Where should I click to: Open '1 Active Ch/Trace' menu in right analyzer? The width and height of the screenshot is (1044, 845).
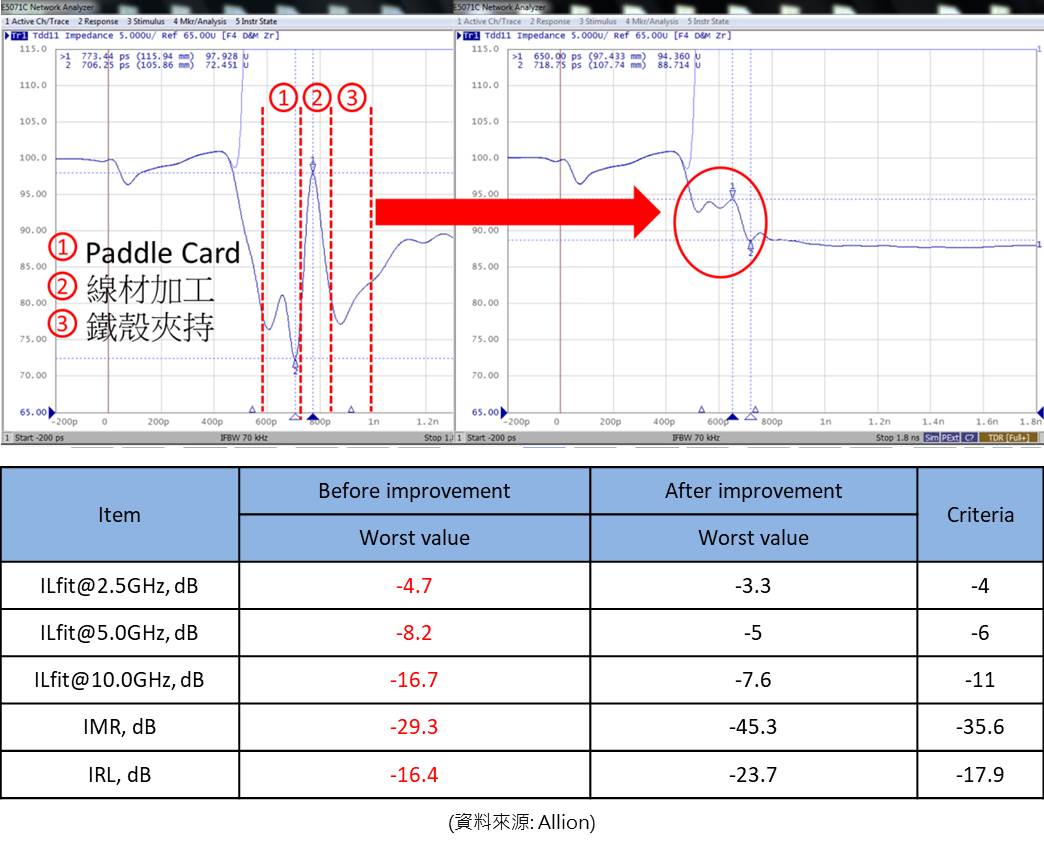pos(489,21)
